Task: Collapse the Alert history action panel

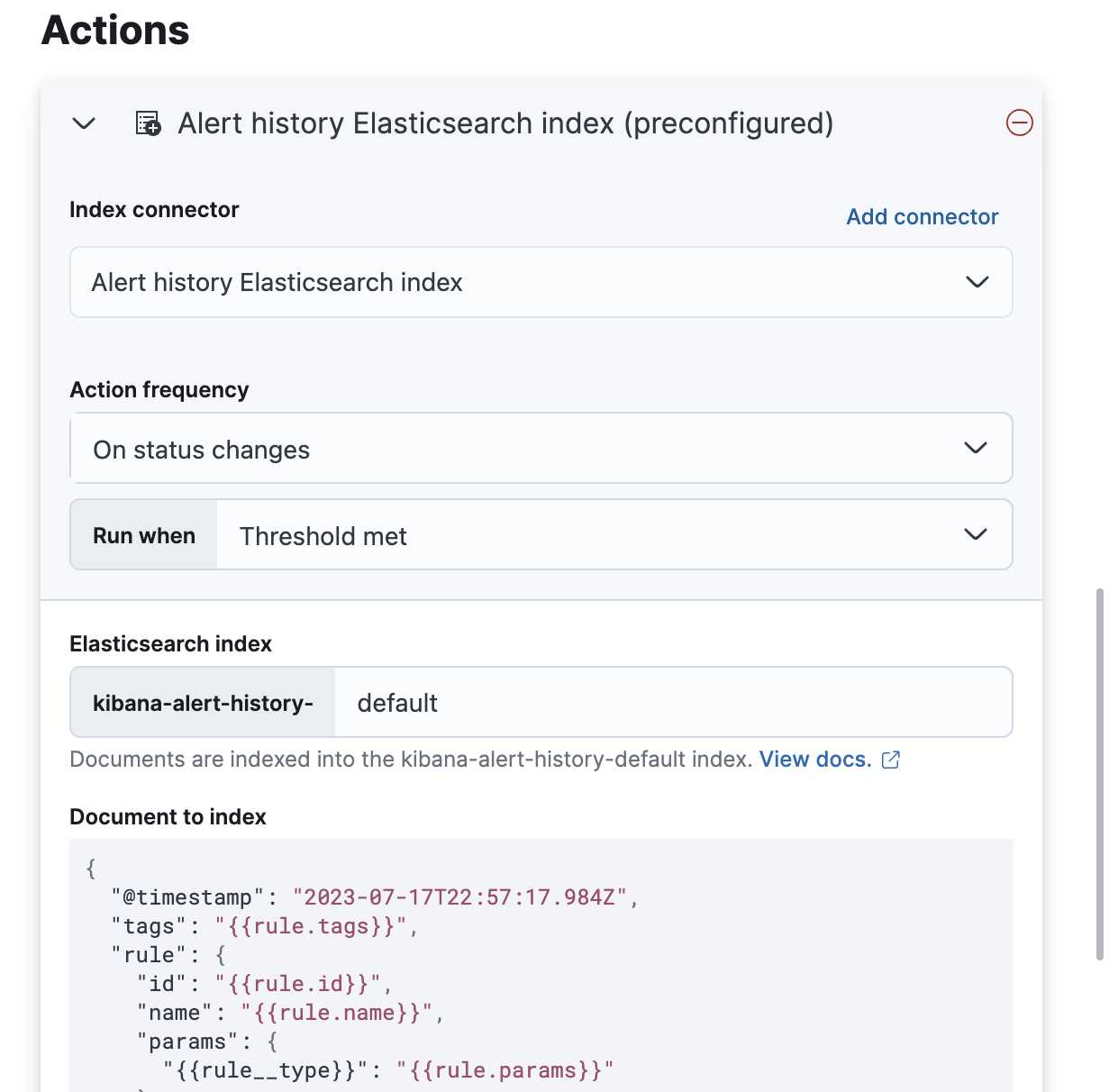Action: (x=83, y=123)
